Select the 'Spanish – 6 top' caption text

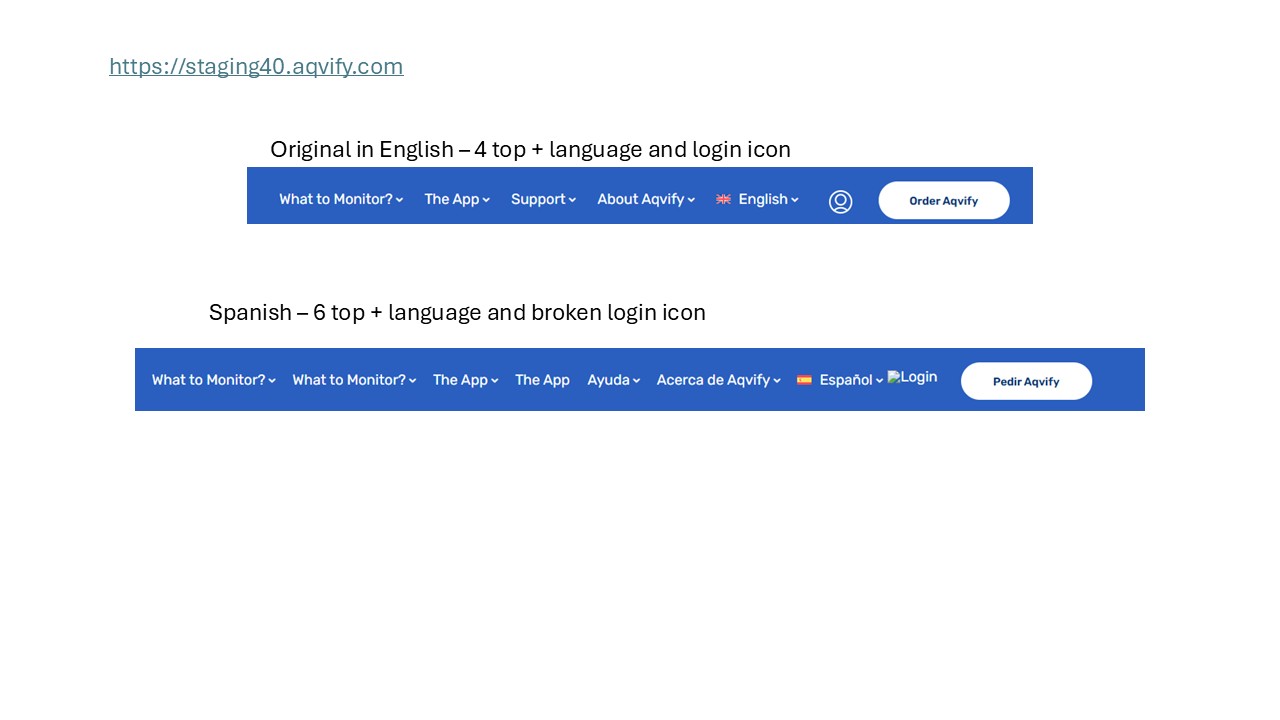click(x=457, y=312)
